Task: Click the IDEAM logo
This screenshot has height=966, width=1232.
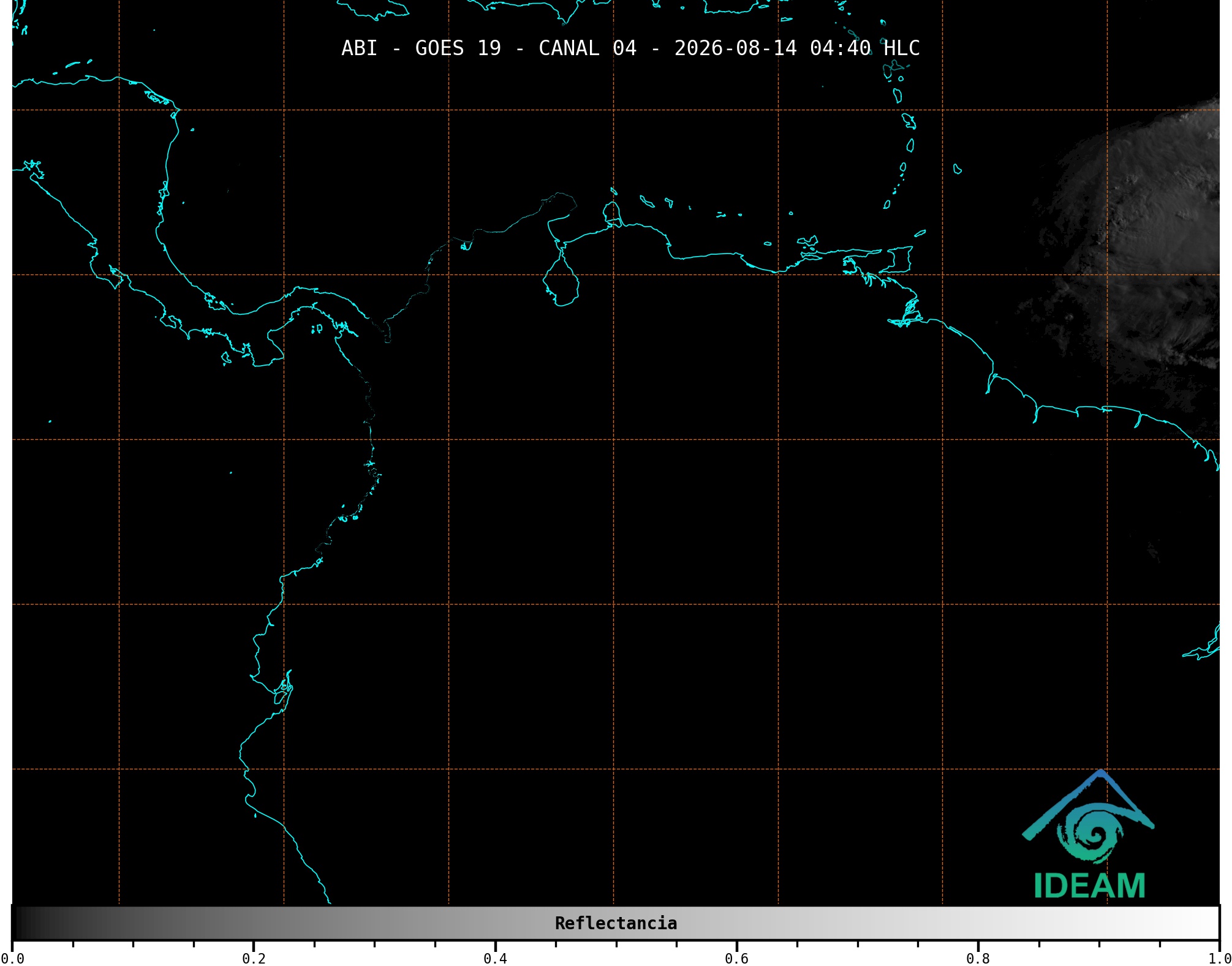Action: click(x=1089, y=834)
